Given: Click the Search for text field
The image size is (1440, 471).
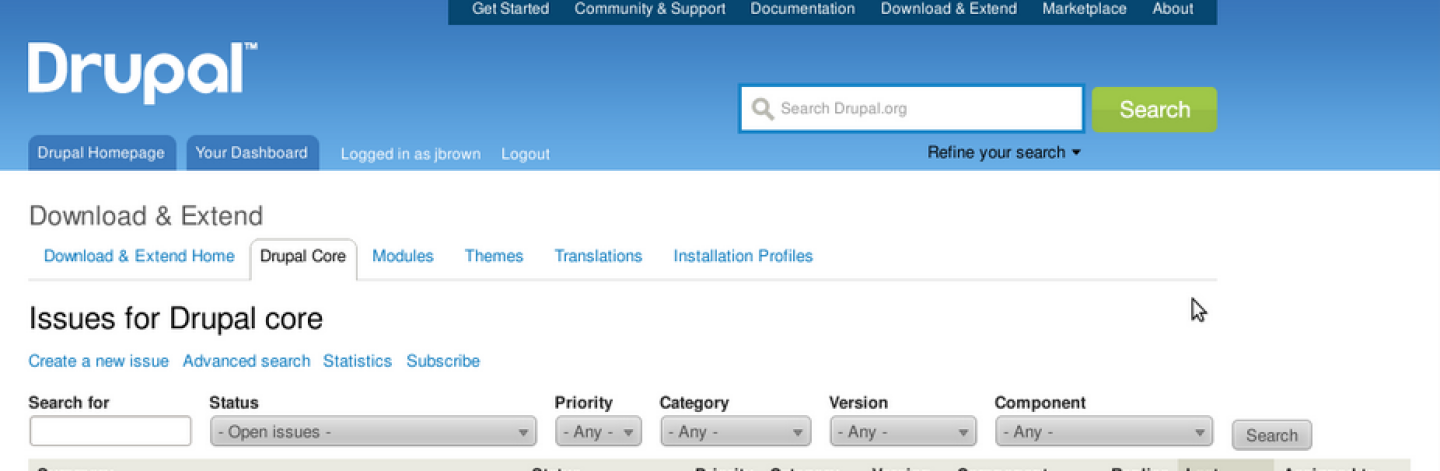Looking at the screenshot, I should pyautogui.click(x=110, y=431).
